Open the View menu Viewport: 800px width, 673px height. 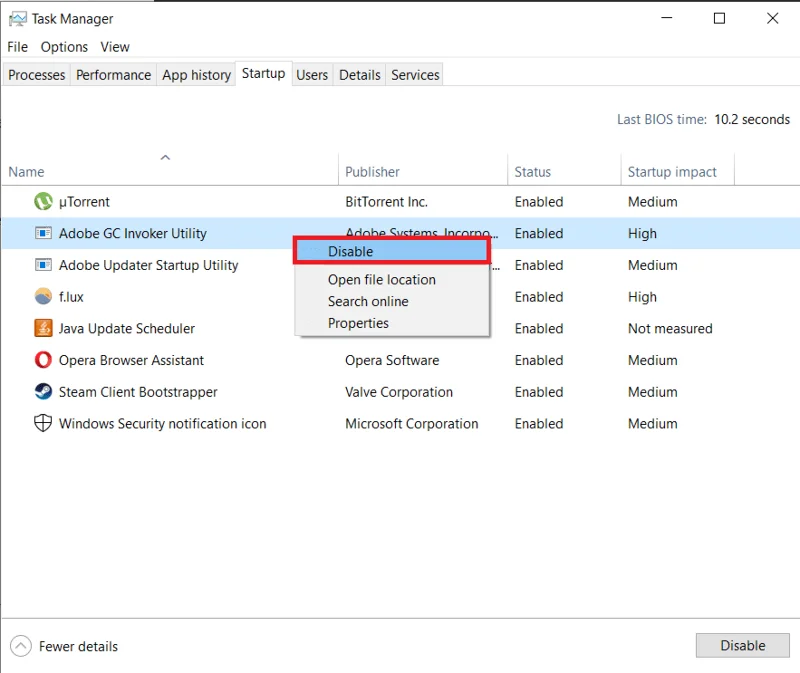pos(115,47)
